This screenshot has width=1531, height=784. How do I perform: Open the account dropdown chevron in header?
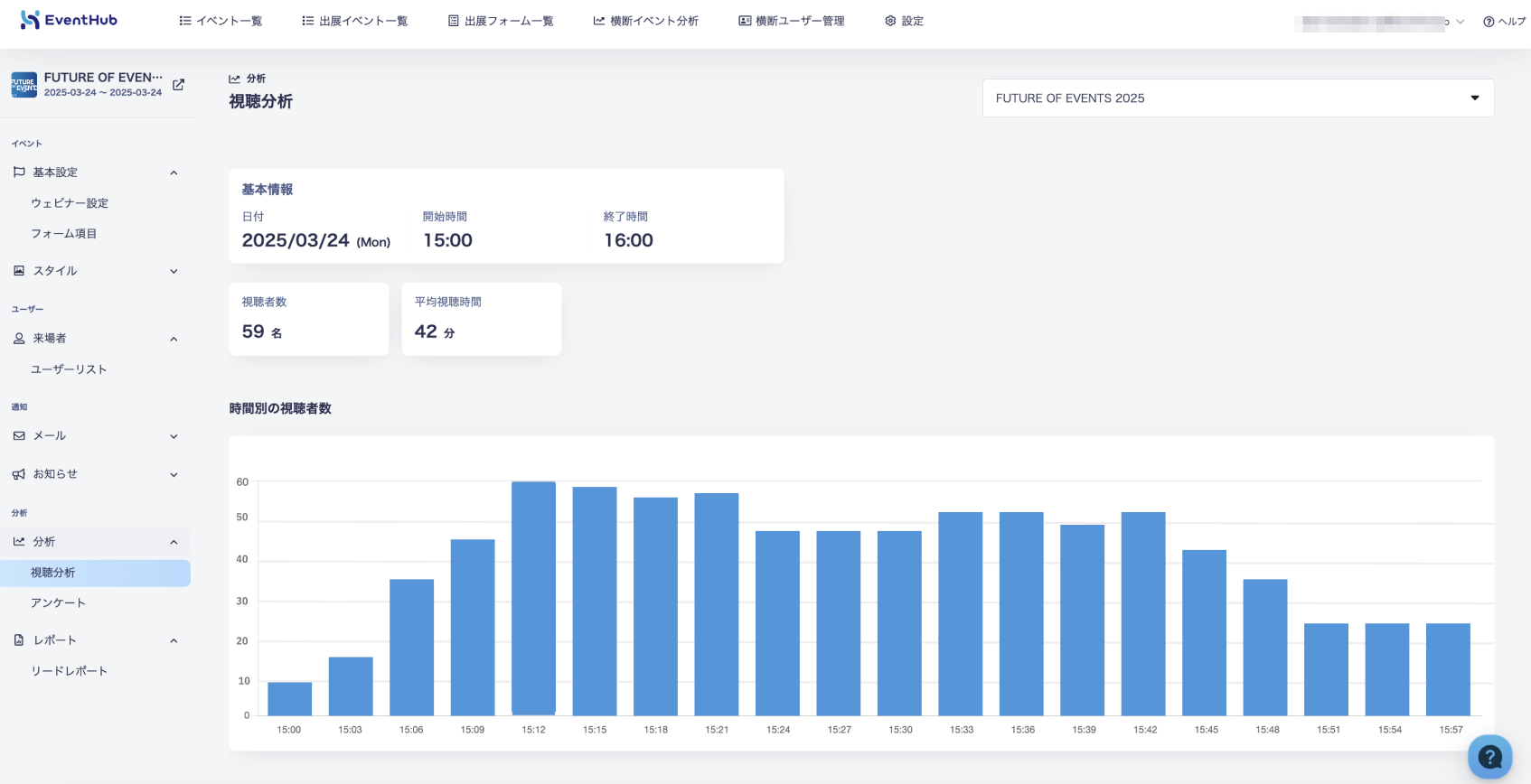click(1461, 22)
